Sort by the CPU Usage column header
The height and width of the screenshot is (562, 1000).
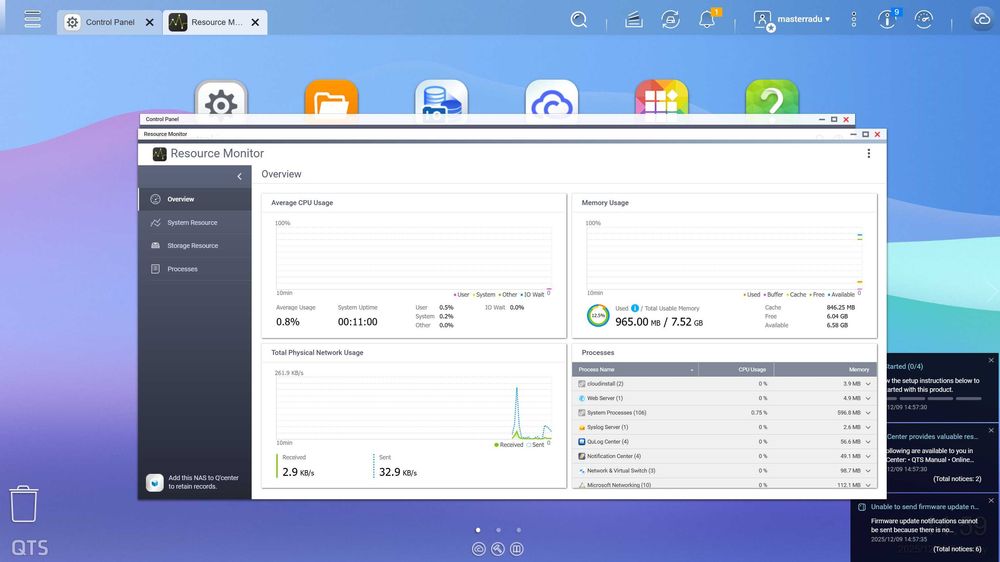click(736, 369)
